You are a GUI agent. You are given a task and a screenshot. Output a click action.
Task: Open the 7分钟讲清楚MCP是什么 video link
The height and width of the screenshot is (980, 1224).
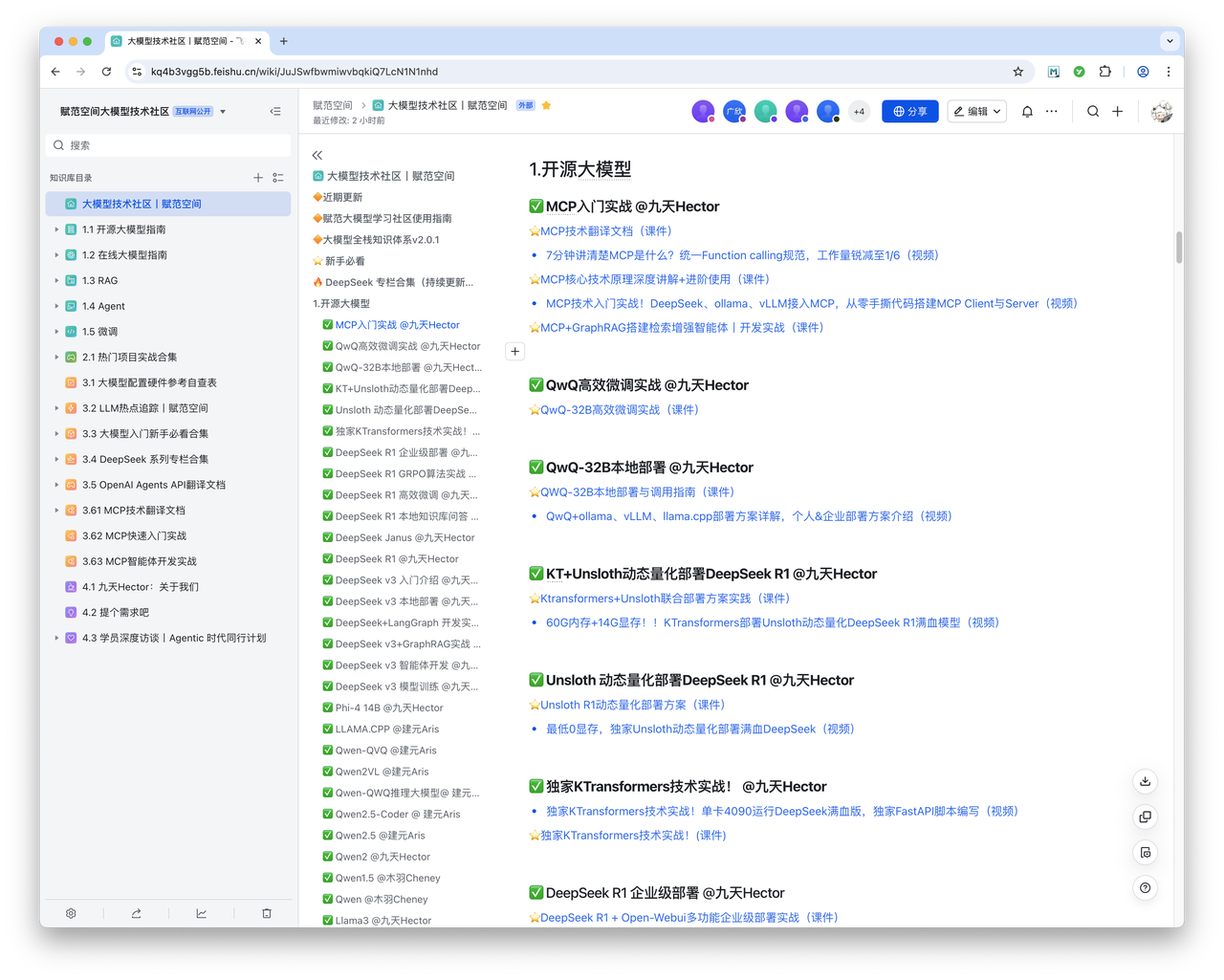point(742,255)
